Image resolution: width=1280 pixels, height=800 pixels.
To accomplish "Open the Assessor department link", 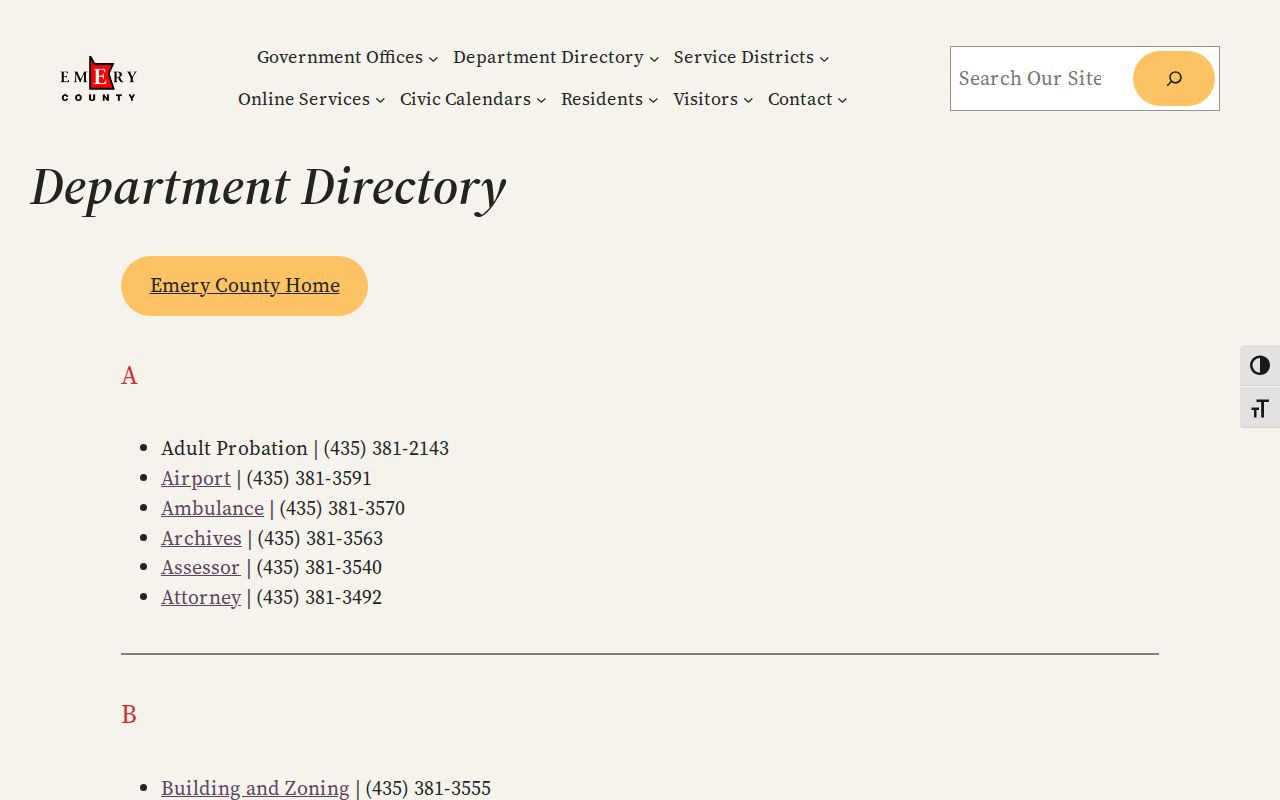I will point(200,567).
